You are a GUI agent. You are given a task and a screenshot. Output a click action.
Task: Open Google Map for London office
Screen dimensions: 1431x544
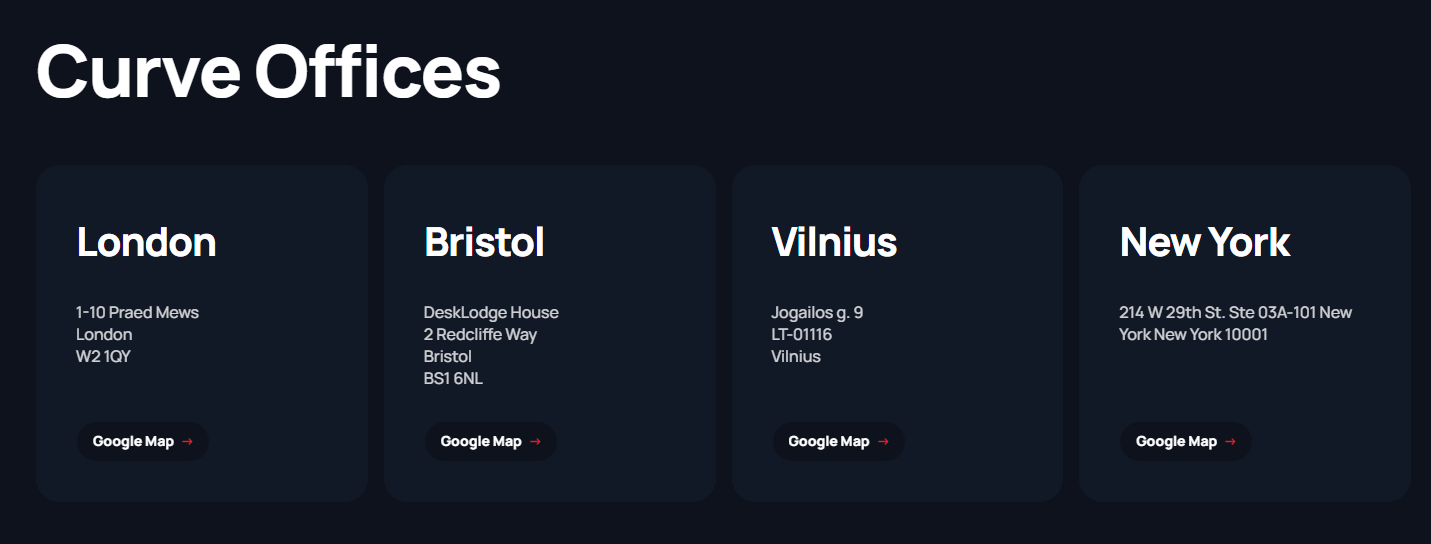pyautogui.click(x=134, y=442)
